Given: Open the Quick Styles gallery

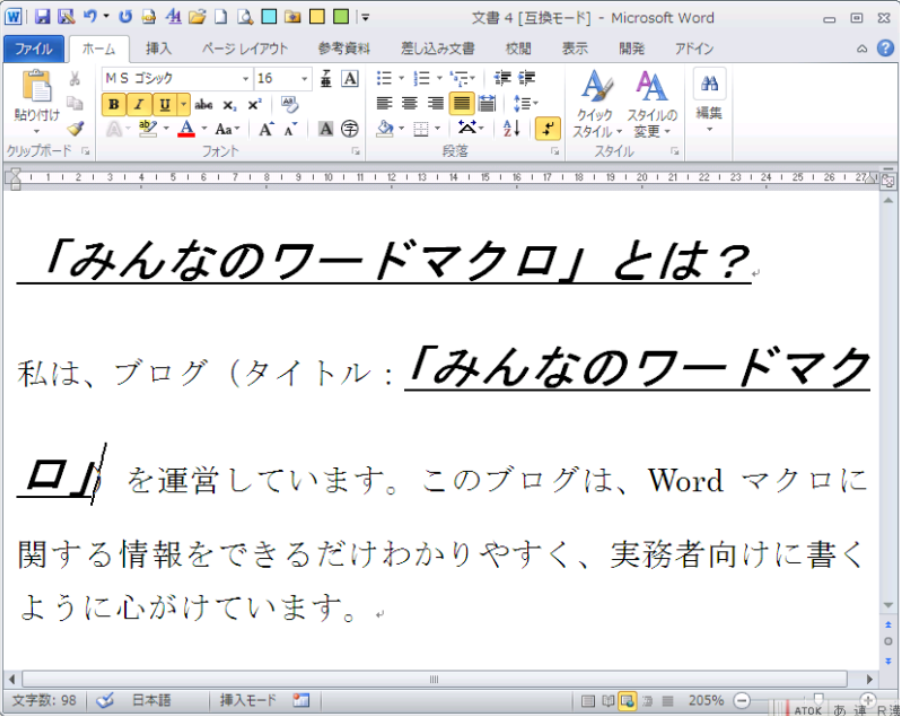Looking at the screenshot, I should [597, 104].
